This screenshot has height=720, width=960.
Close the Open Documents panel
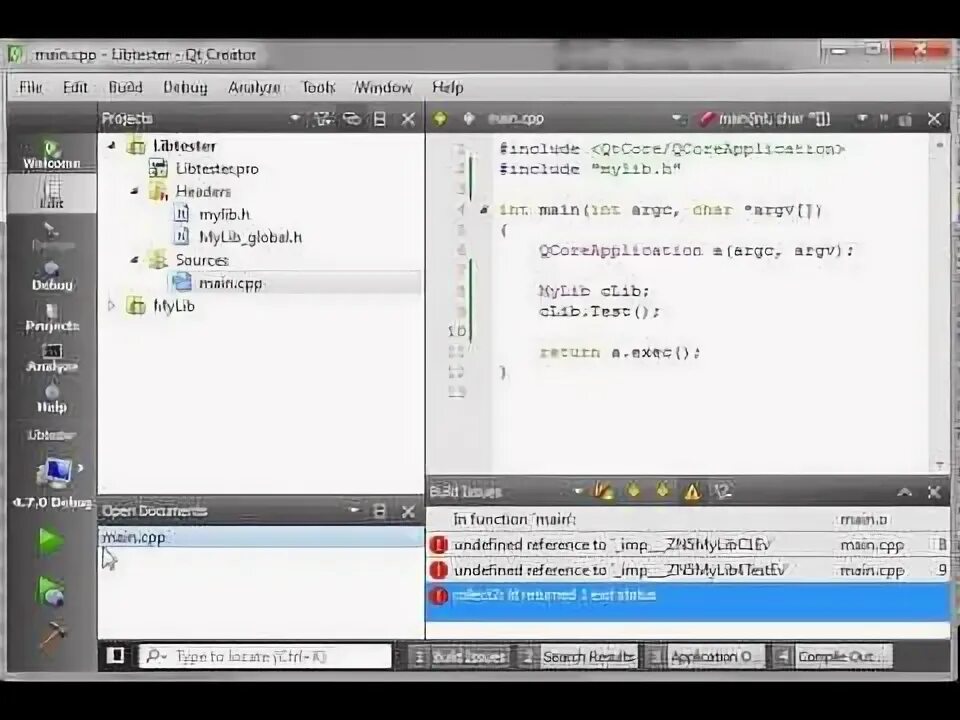click(408, 511)
